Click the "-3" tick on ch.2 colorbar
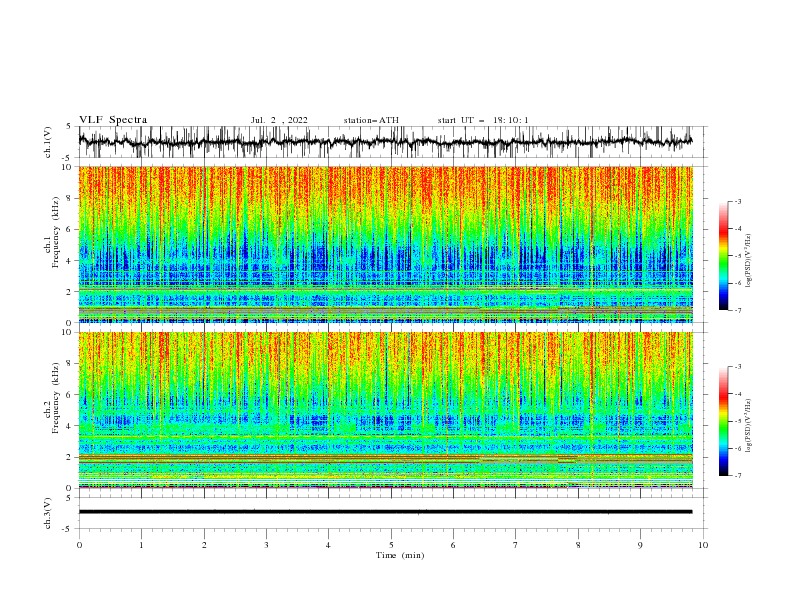This screenshot has height=612, width=792. tap(737, 367)
